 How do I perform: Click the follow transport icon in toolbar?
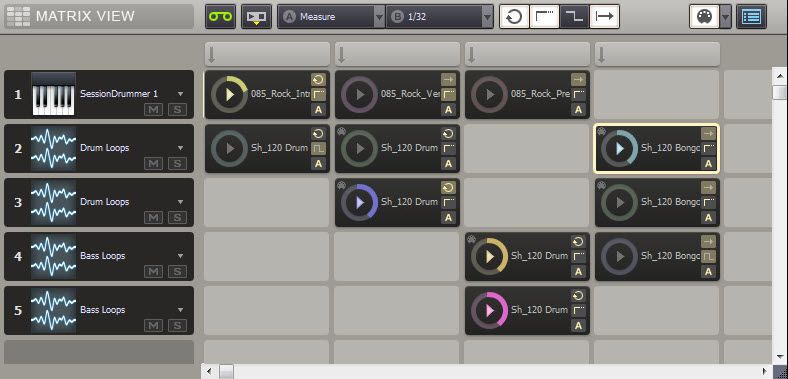pos(256,17)
